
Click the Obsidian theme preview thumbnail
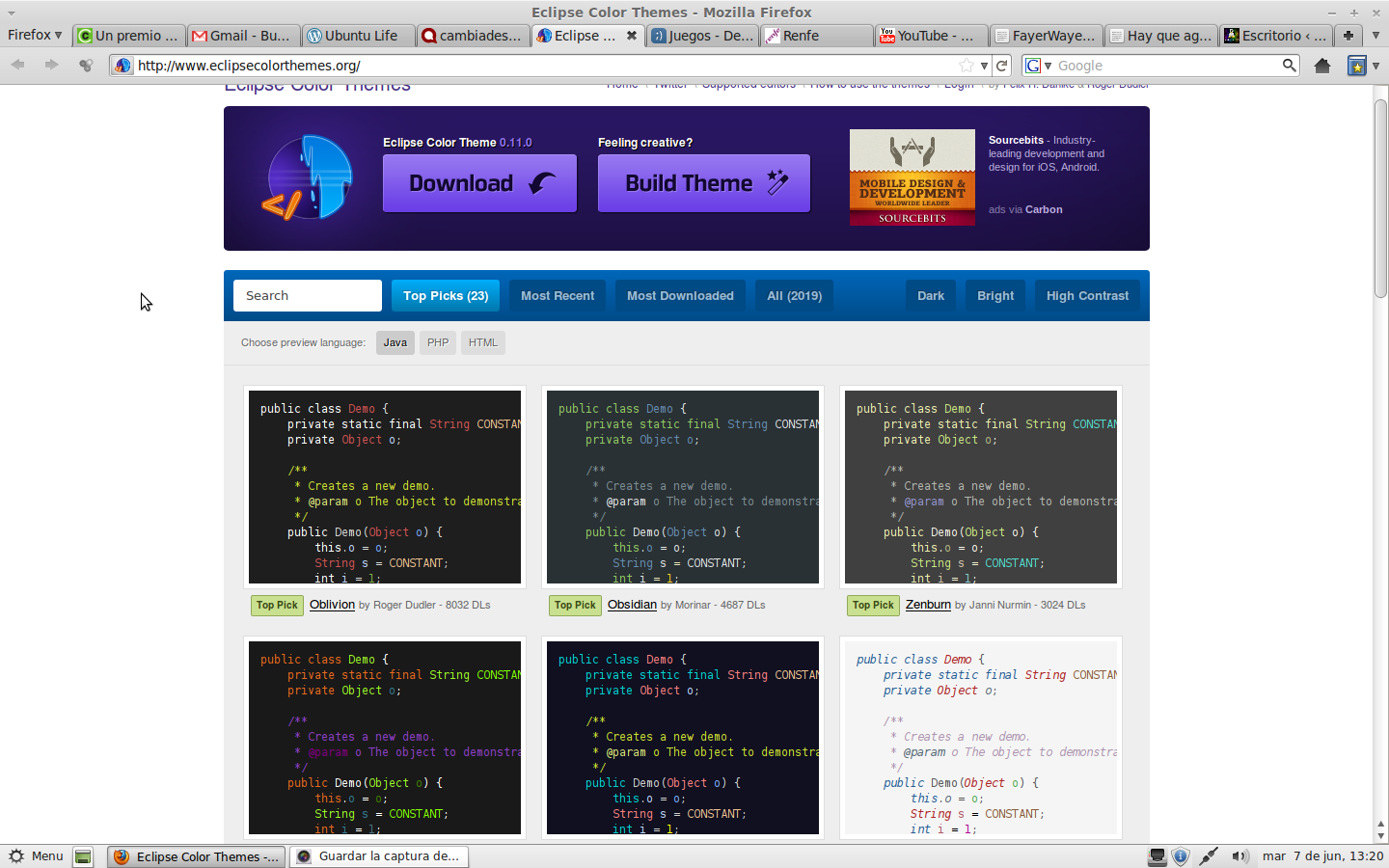pos(683,487)
